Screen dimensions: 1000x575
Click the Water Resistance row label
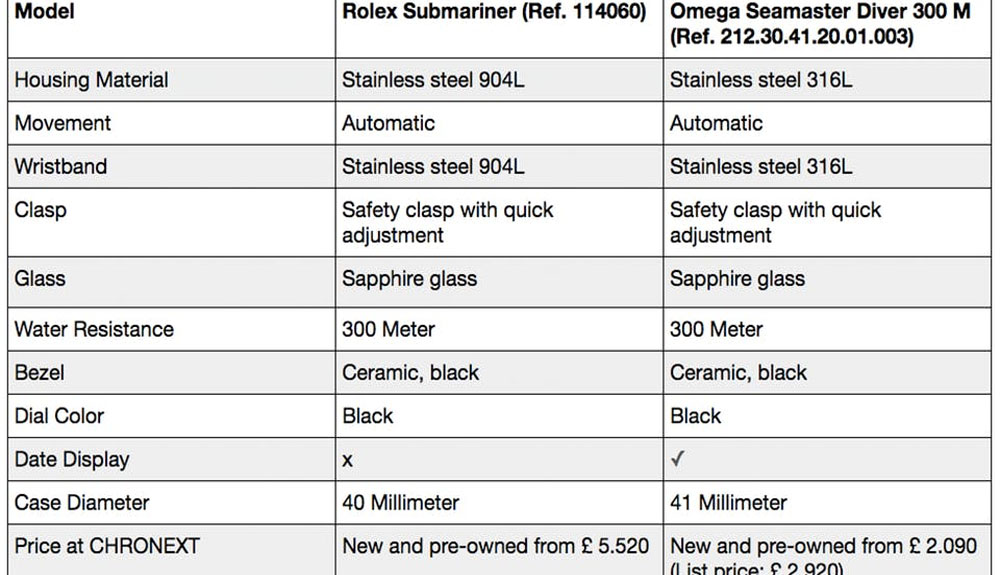[x=94, y=329]
